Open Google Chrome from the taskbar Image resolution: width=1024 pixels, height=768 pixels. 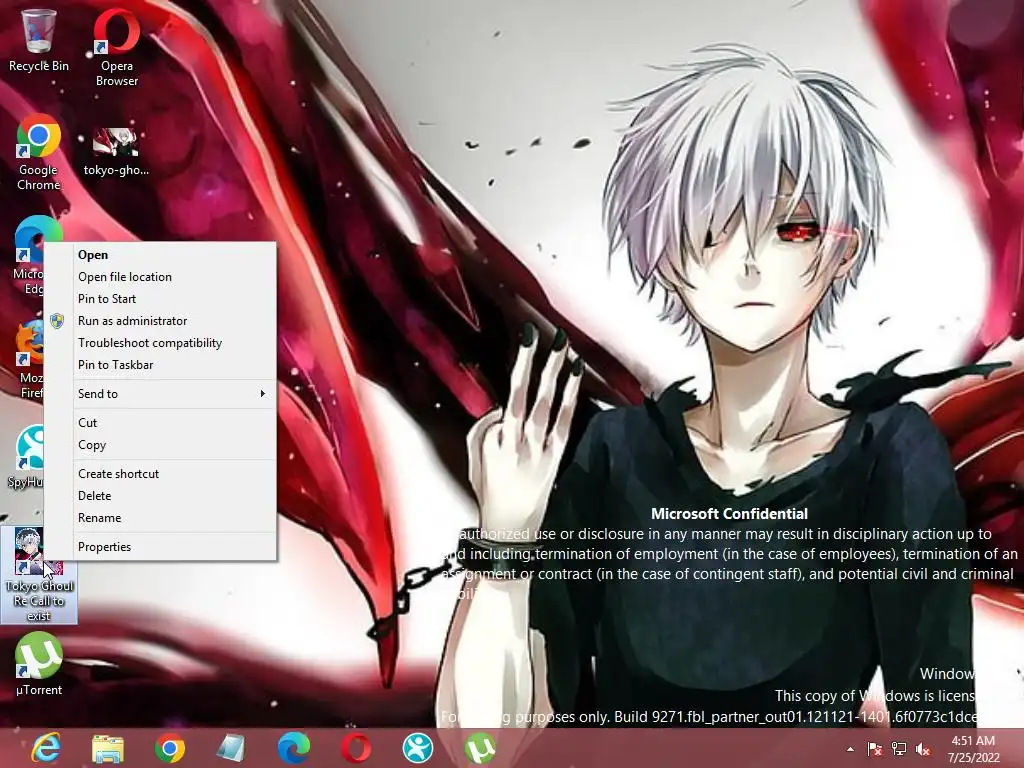click(x=170, y=748)
